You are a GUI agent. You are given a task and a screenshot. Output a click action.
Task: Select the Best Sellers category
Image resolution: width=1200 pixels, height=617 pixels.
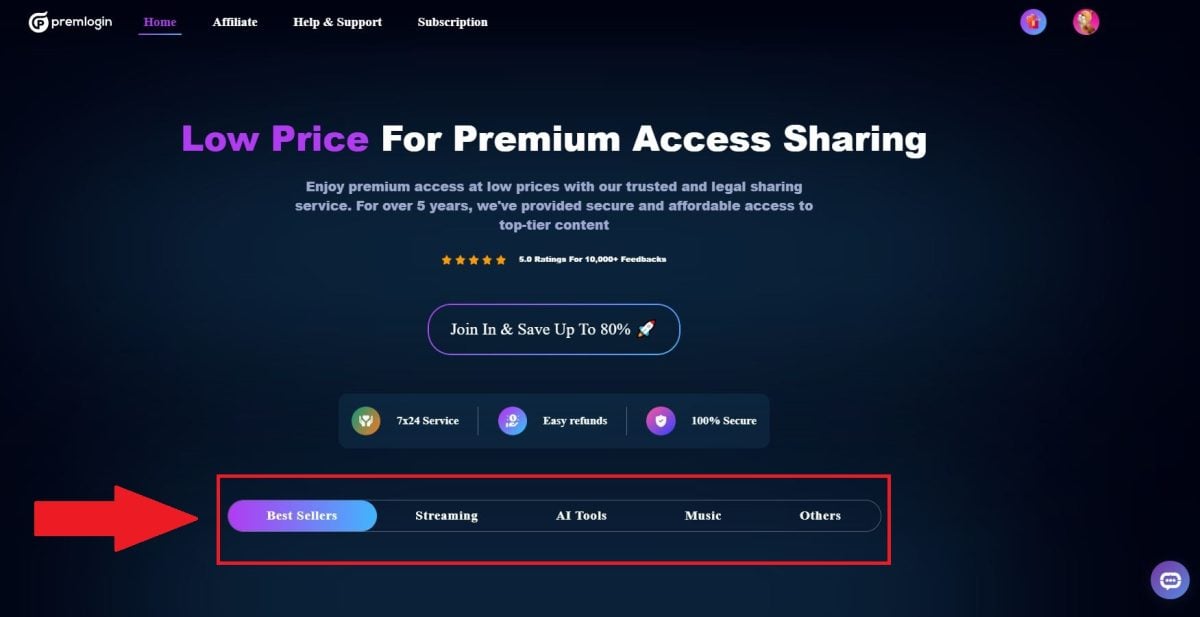(302, 515)
